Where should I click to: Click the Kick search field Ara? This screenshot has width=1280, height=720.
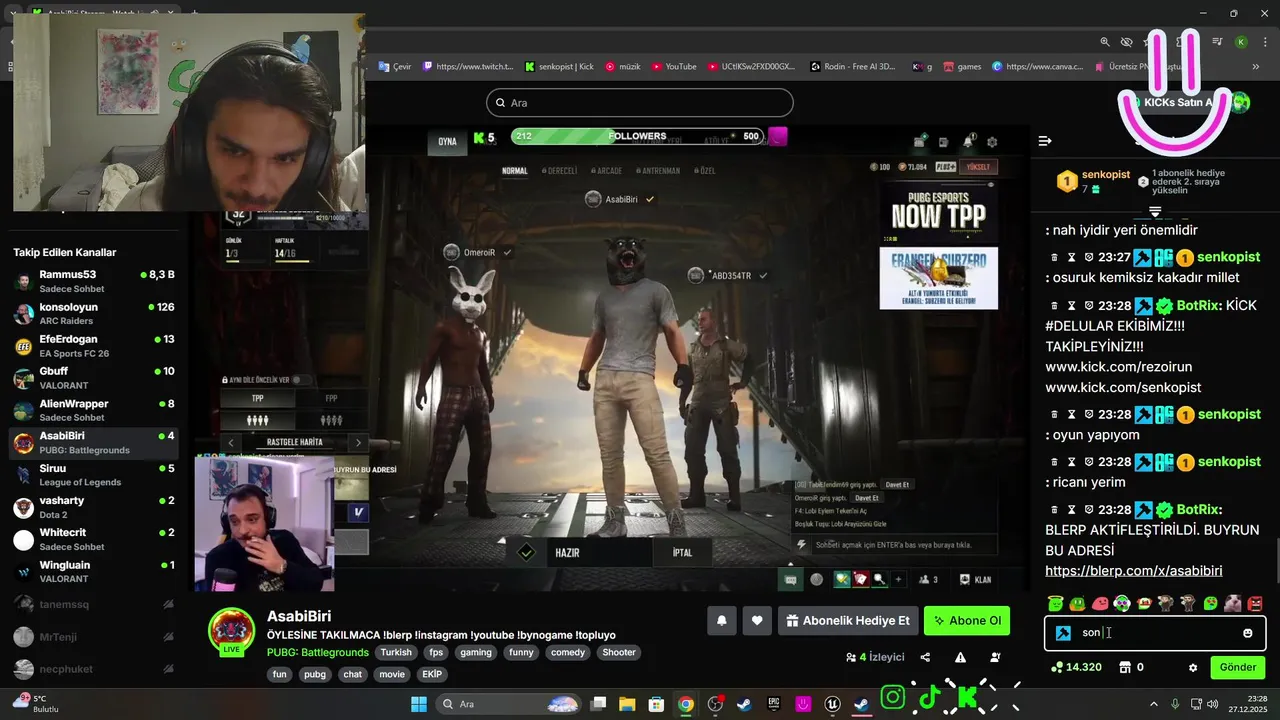pyautogui.click(x=640, y=102)
